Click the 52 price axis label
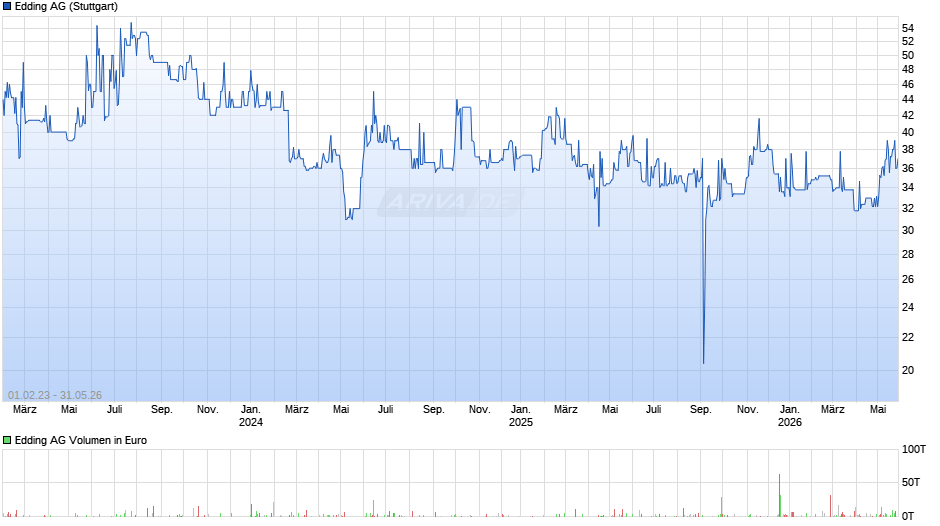The width and height of the screenshot is (940, 526). tap(908, 41)
